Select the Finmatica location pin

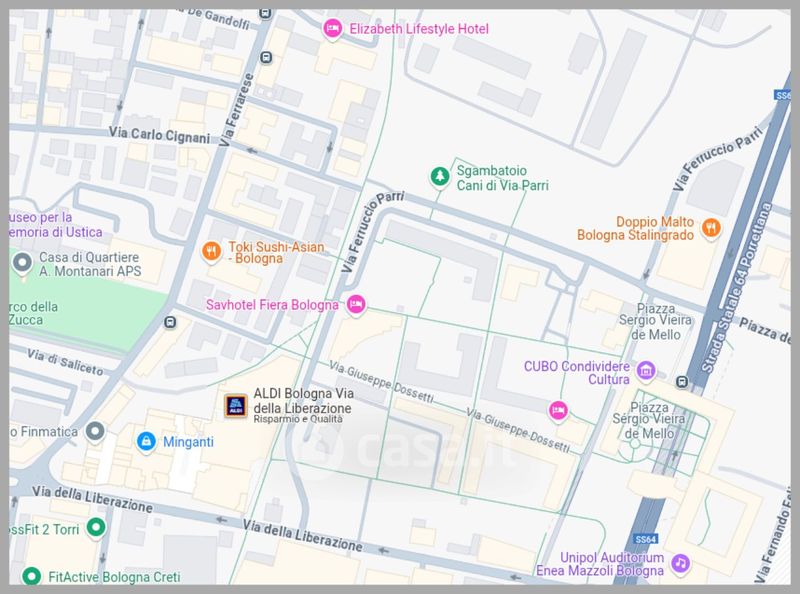pyautogui.click(x=95, y=432)
